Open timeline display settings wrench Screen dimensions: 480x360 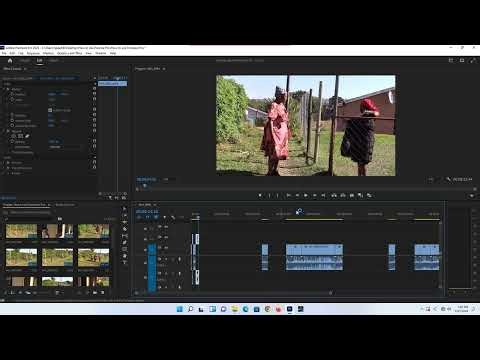coord(173,217)
